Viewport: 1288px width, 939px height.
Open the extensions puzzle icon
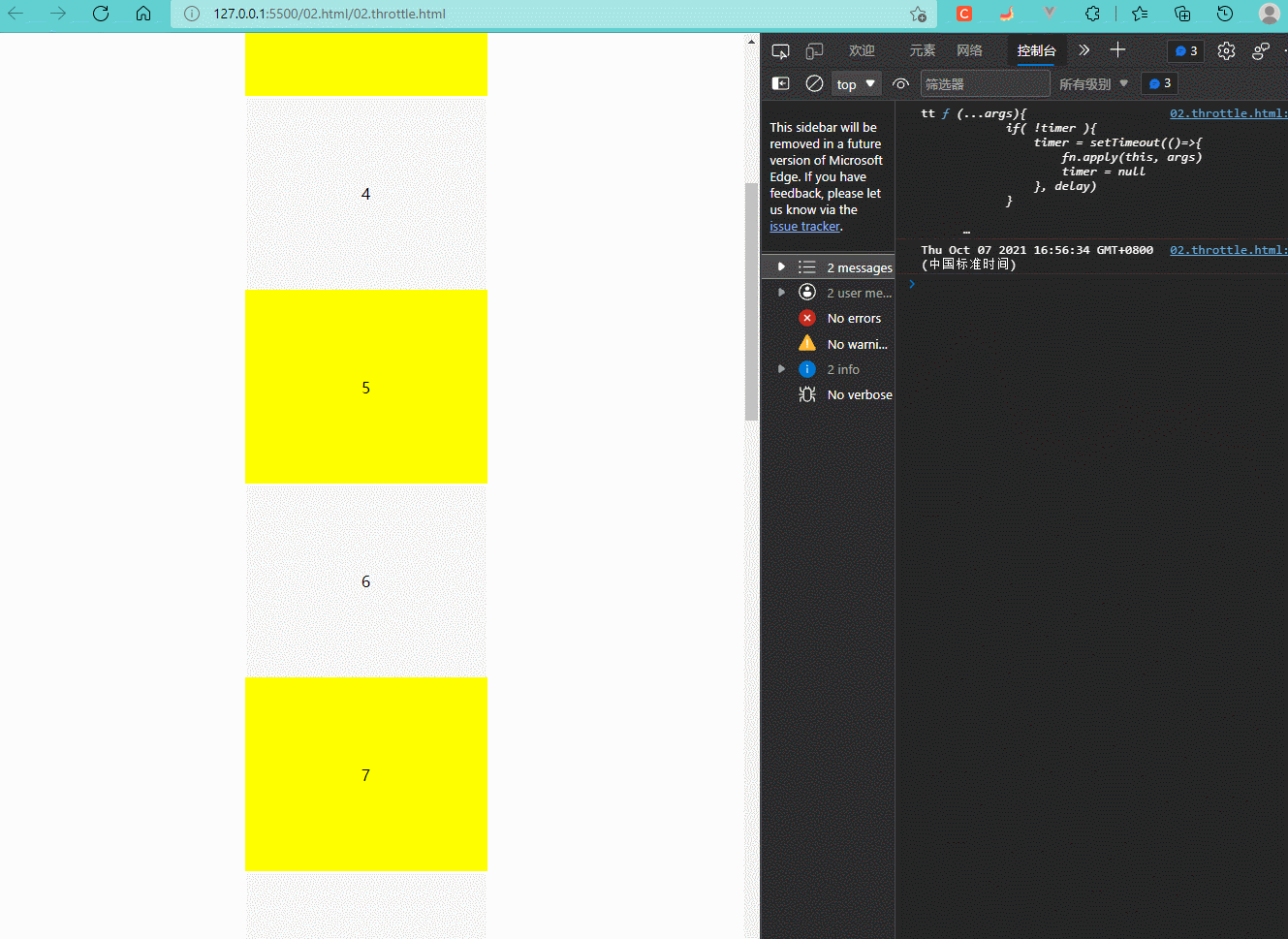(x=1092, y=14)
